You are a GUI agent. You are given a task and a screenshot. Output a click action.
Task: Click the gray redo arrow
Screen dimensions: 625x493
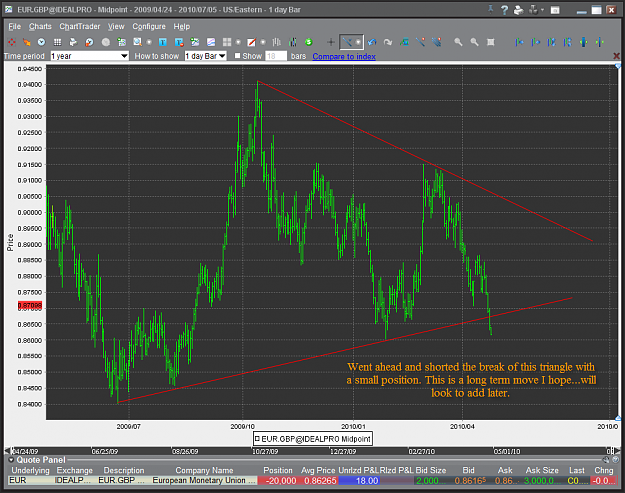pyautogui.click(x=388, y=42)
